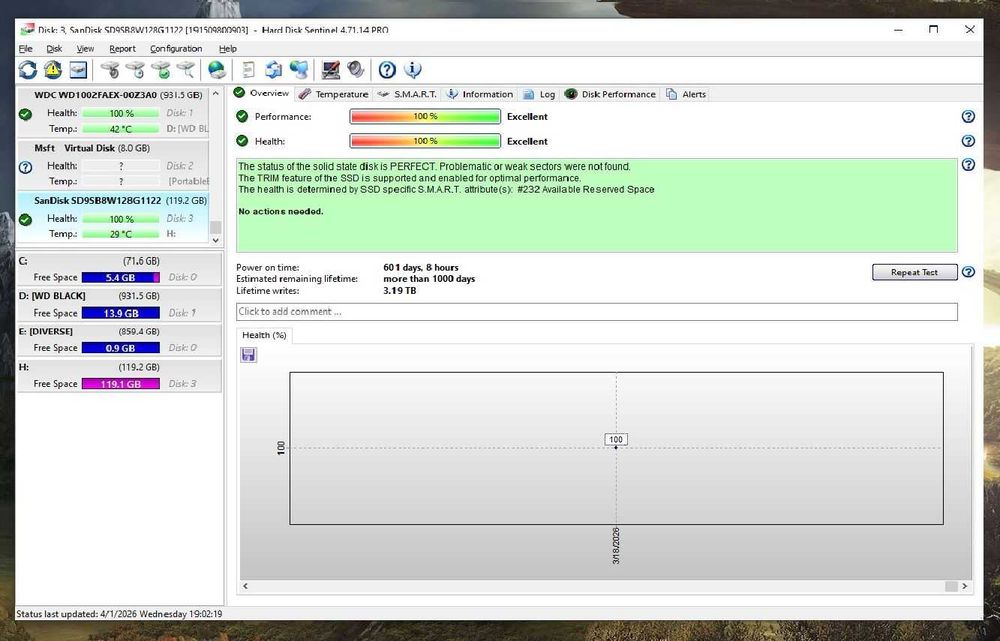Click the disk list scroll-up arrow
The image size is (1000, 641).
click(216, 94)
